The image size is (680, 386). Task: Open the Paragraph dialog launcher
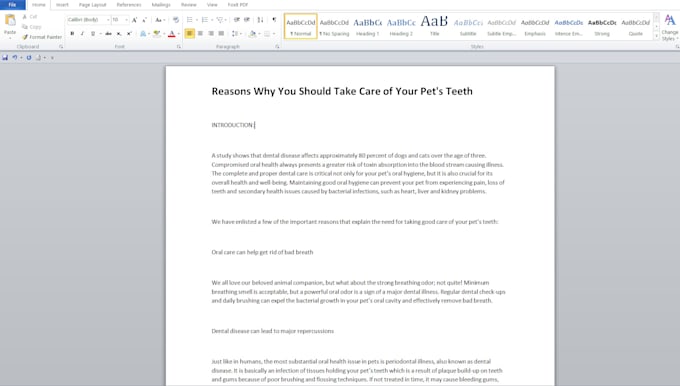tap(277, 46)
